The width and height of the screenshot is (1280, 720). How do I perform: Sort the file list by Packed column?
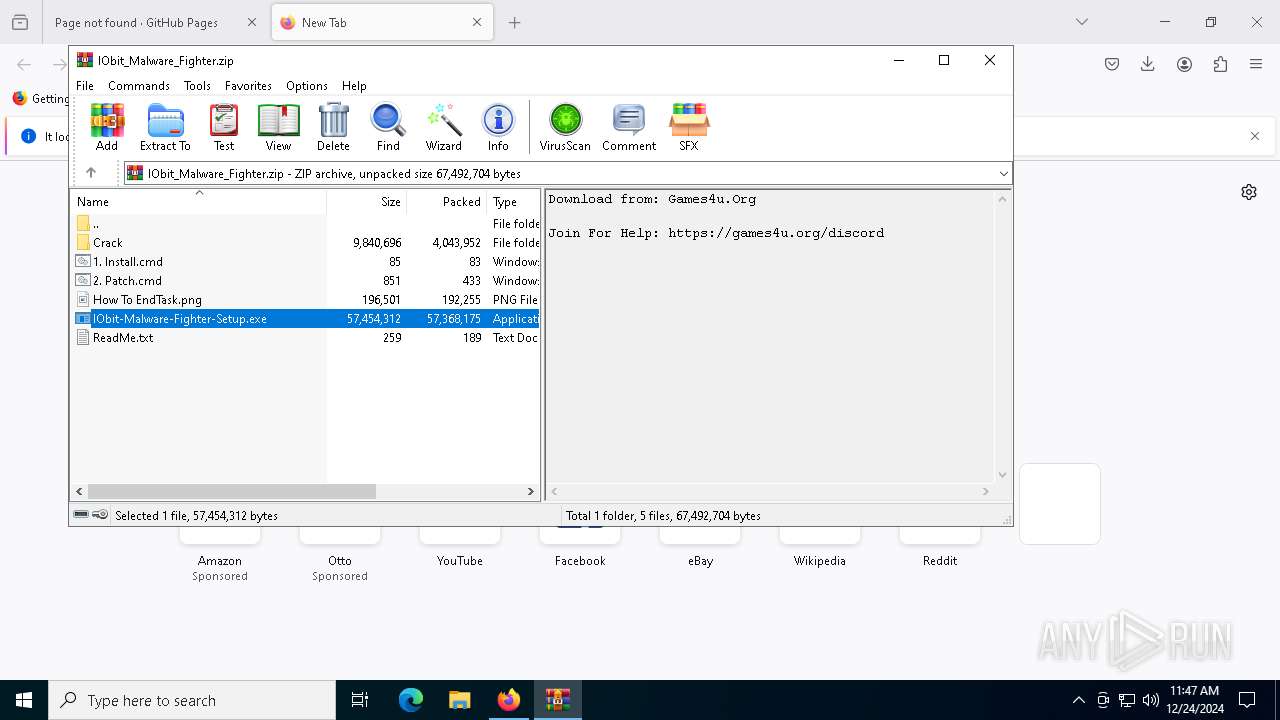[x=447, y=202]
